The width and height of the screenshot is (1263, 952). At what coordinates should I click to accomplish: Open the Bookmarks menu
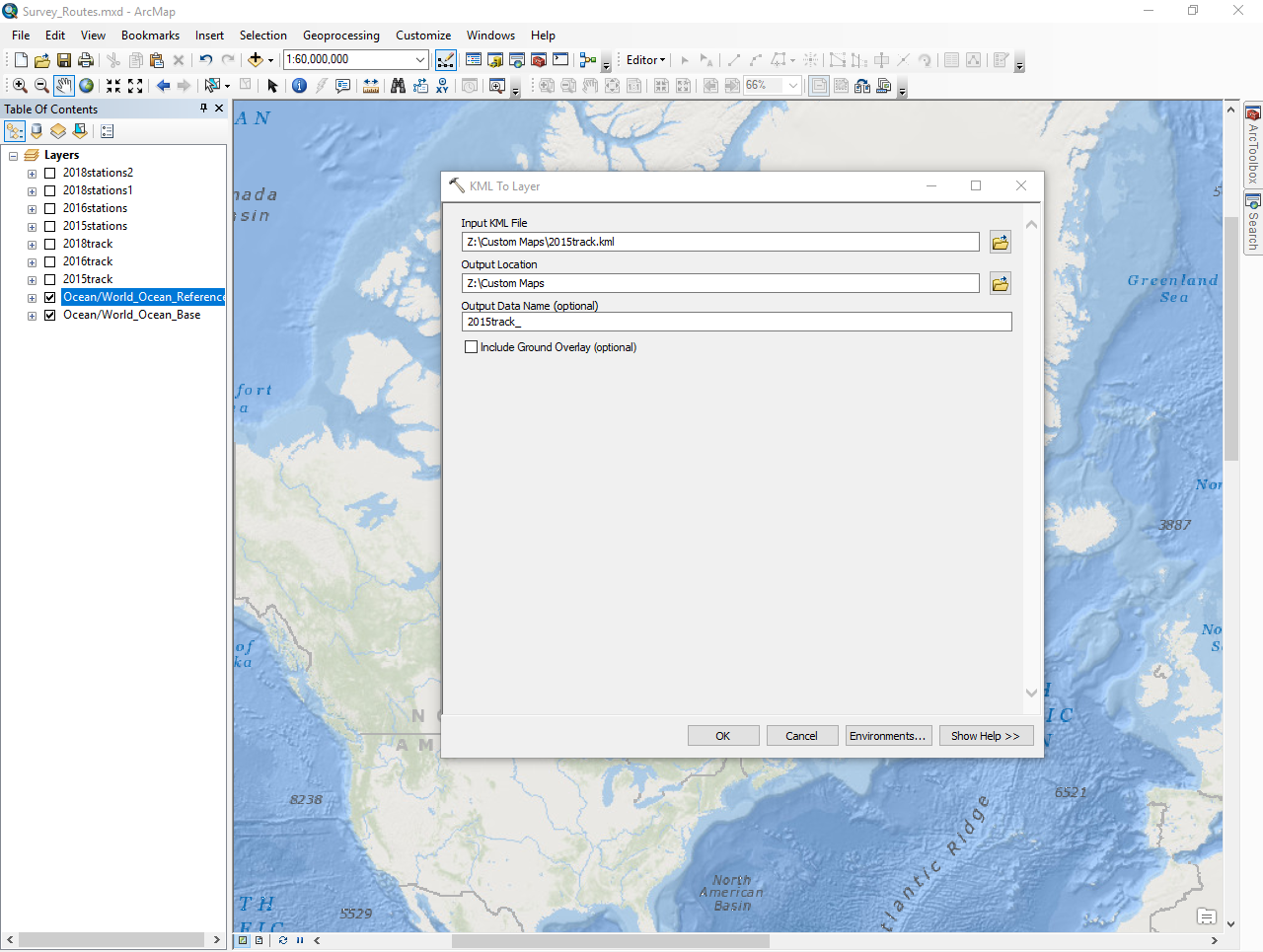click(x=150, y=36)
